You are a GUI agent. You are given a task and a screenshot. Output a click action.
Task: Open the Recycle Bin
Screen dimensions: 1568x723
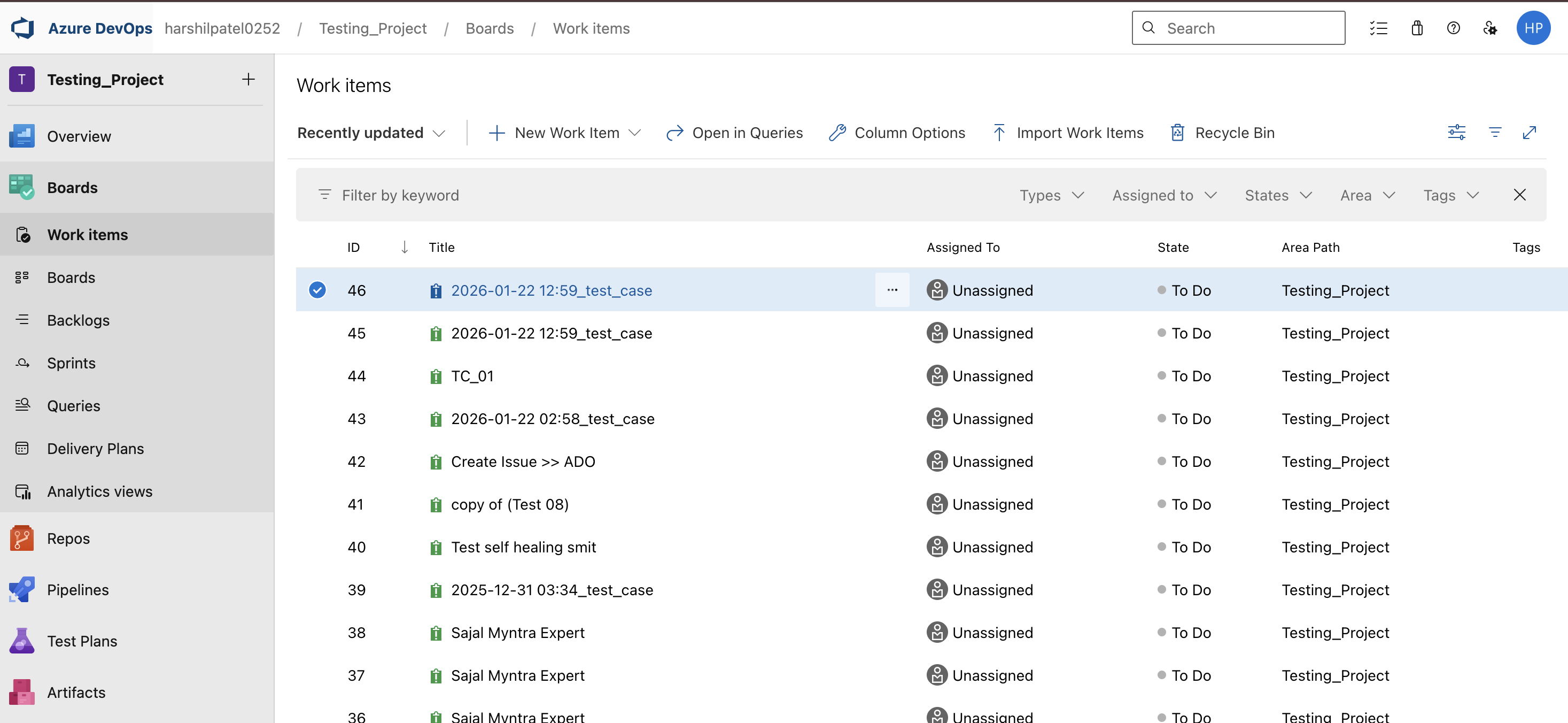1222,133
